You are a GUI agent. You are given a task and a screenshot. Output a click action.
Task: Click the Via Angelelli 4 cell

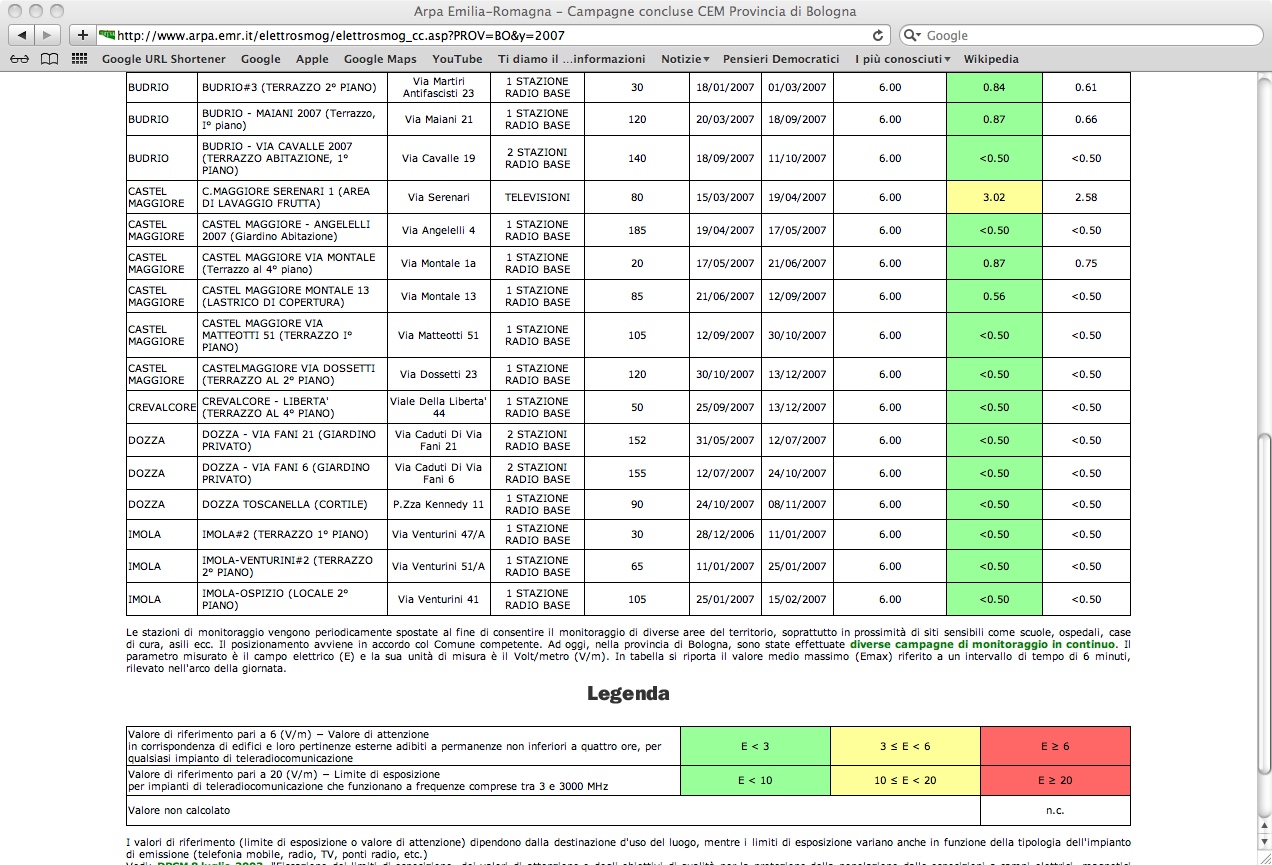(439, 230)
